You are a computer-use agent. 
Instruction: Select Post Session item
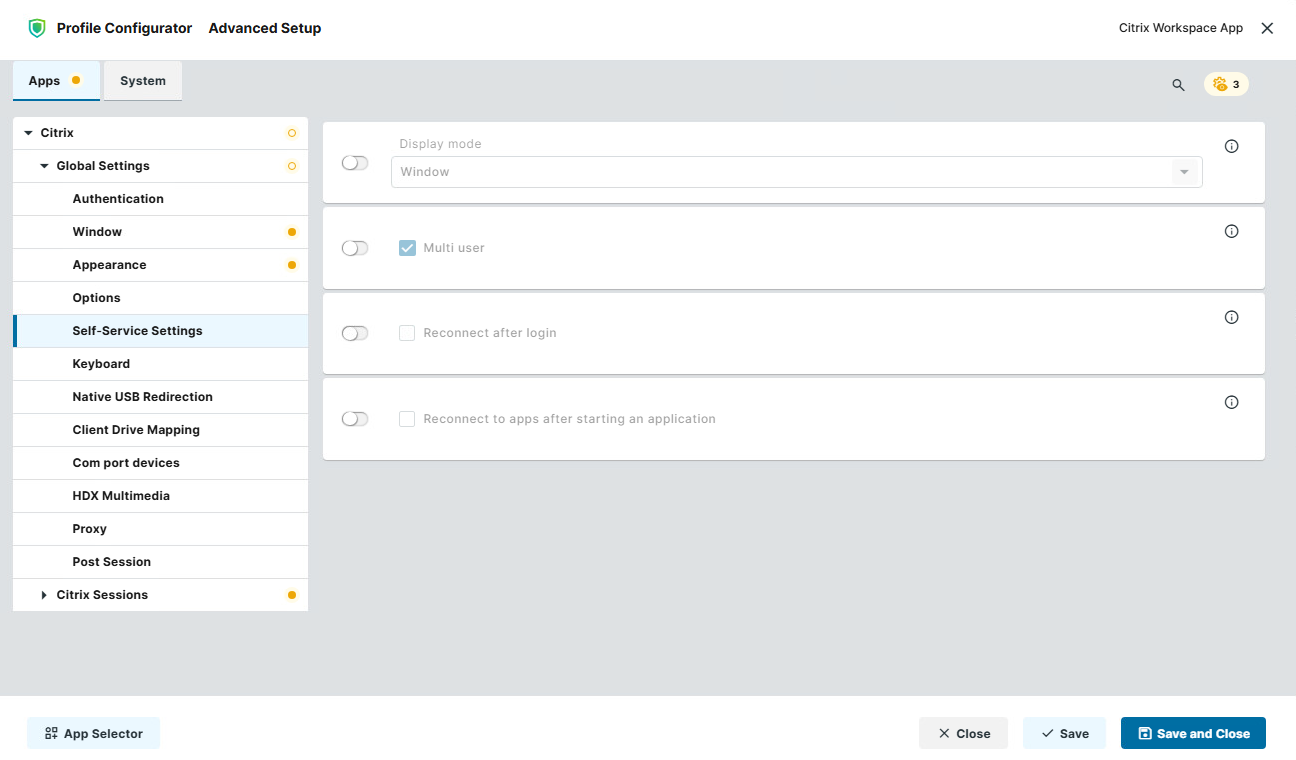[x=160, y=562]
